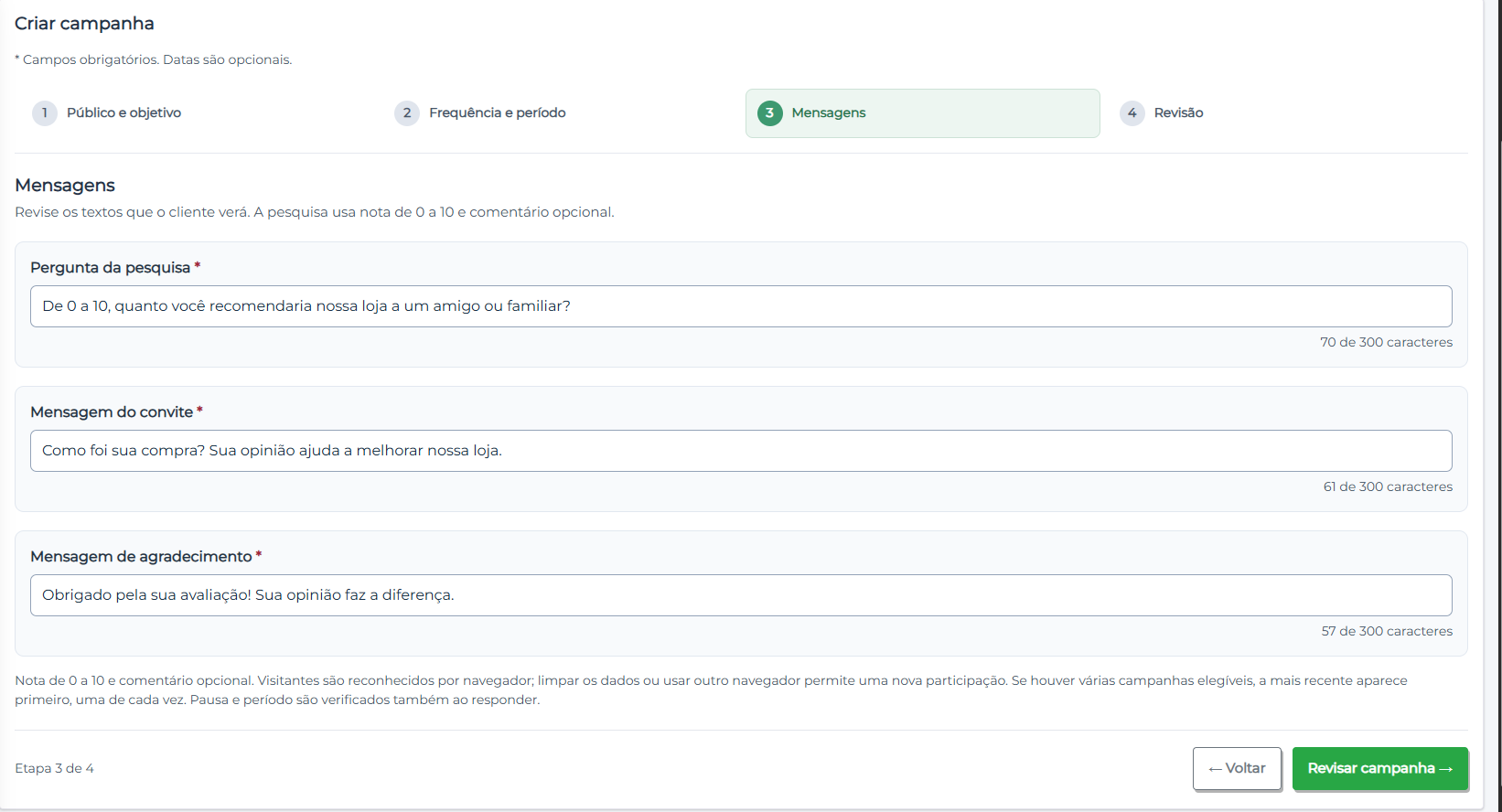Click the 'Revise os textos' description line
Viewport: 1502px width, 812px height.
[315, 212]
